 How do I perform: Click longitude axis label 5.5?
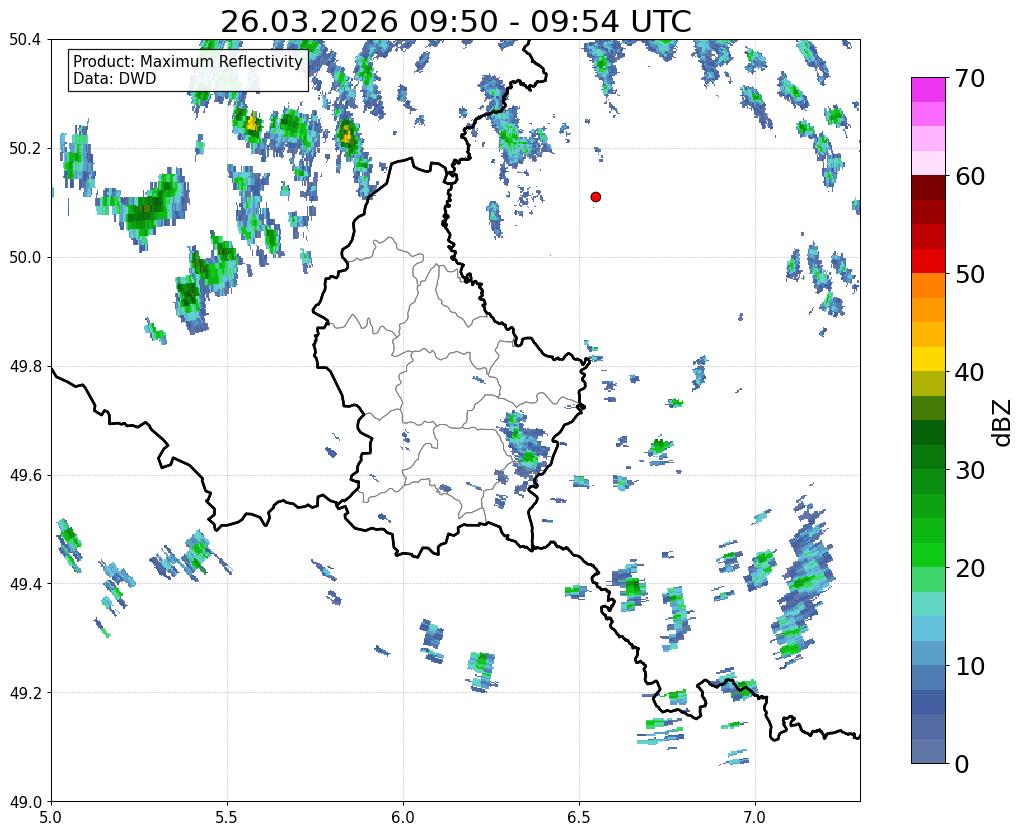pyautogui.click(x=227, y=818)
